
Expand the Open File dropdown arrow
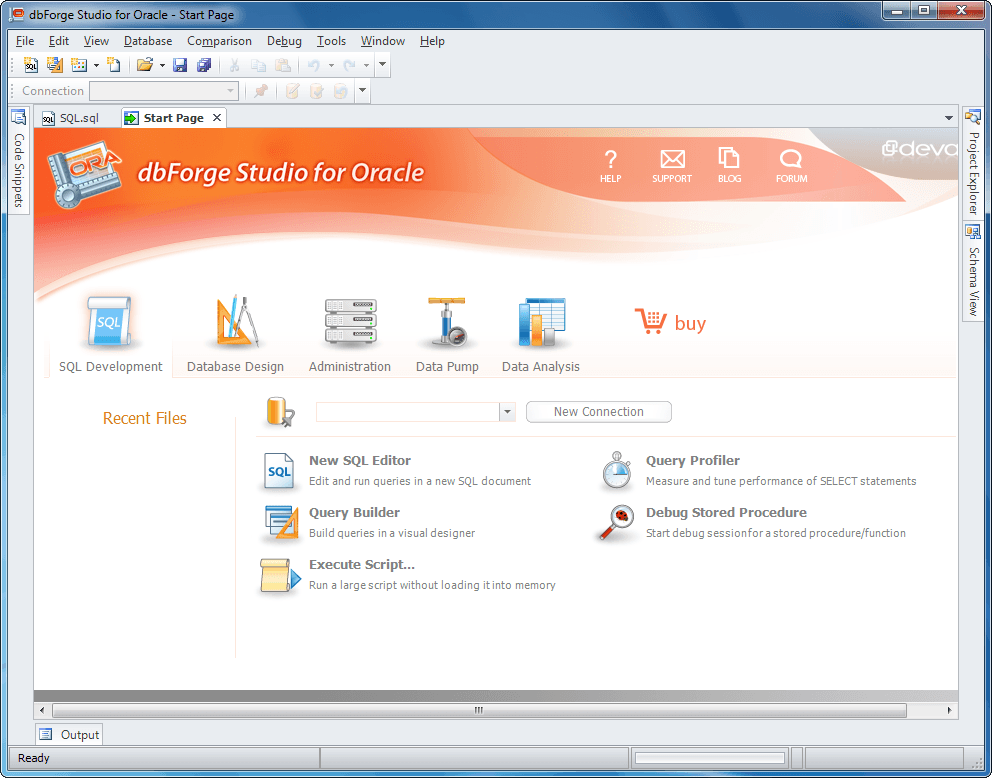[162, 65]
